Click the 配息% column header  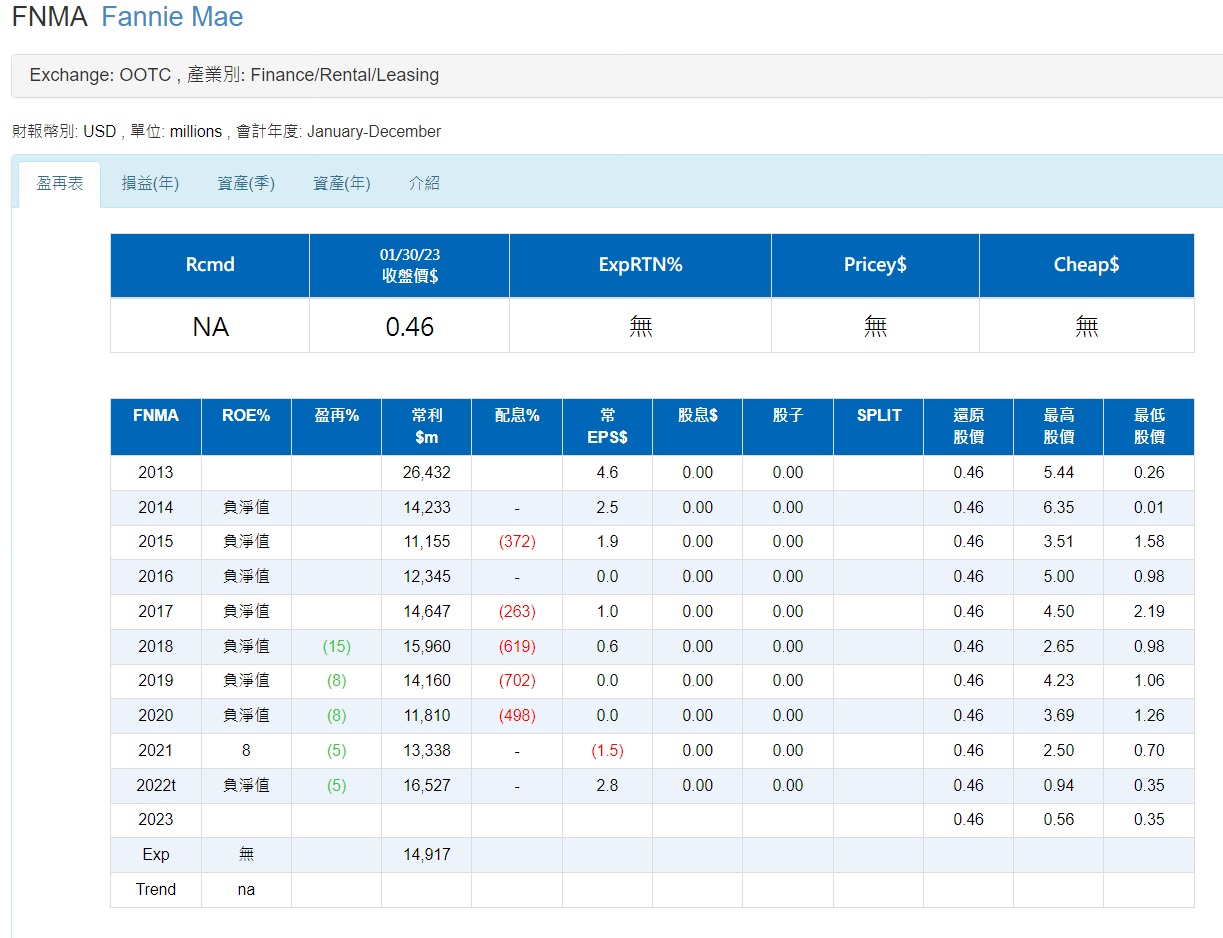pyautogui.click(x=517, y=427)
